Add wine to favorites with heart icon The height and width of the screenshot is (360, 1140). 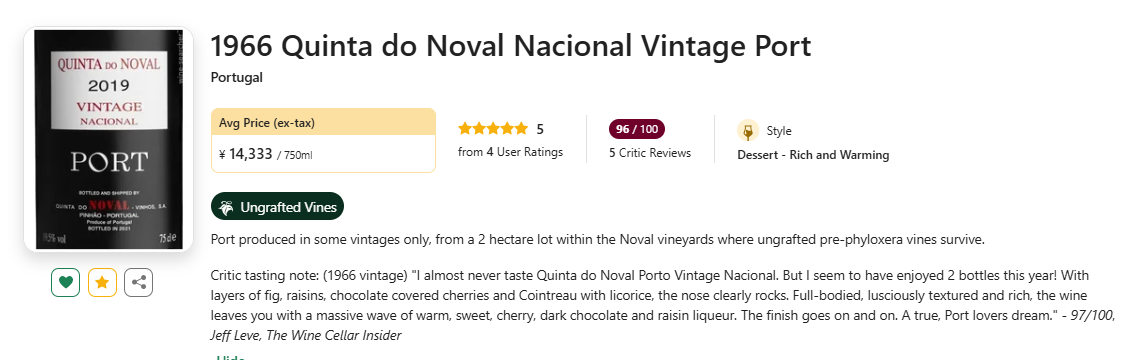pos(65,283)
